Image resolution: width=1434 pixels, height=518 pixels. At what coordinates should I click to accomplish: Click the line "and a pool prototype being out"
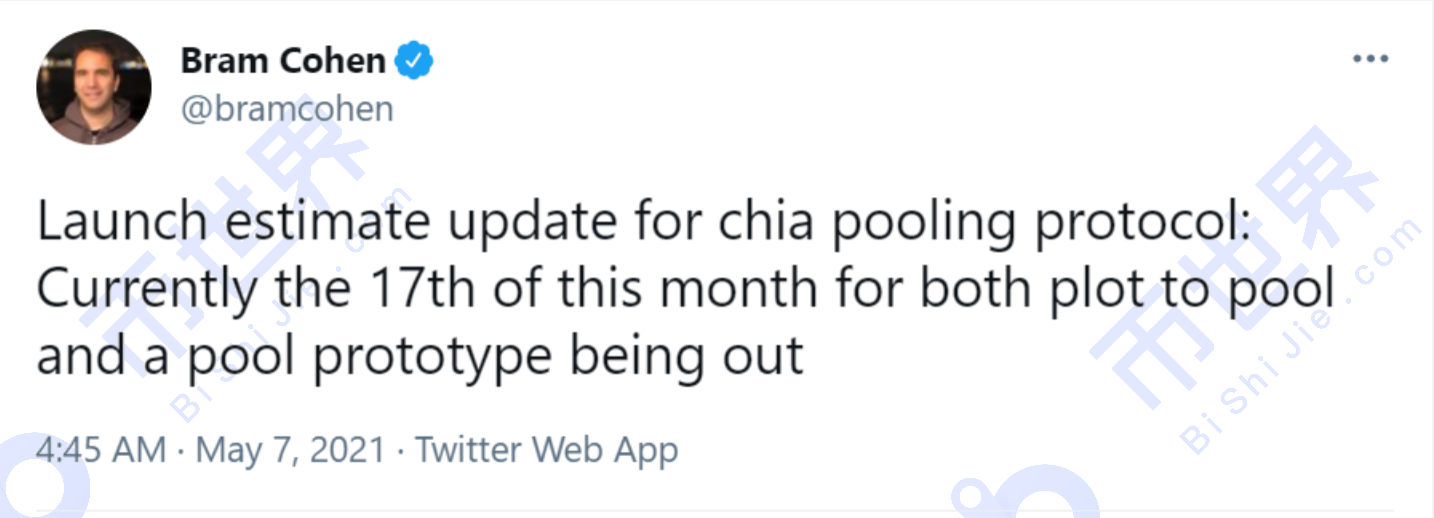click(x=420, y=355)
